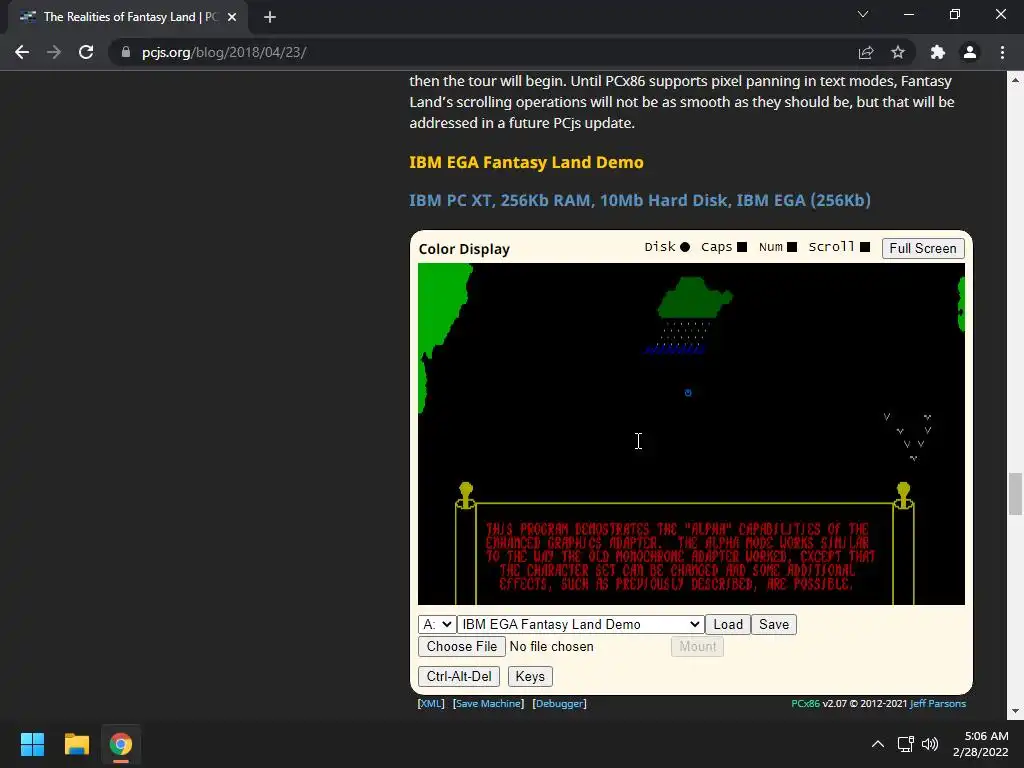The width and height of the screenshot is (1024, 768).
Task: Open the tab search chevron
Action: pos(863,14)
